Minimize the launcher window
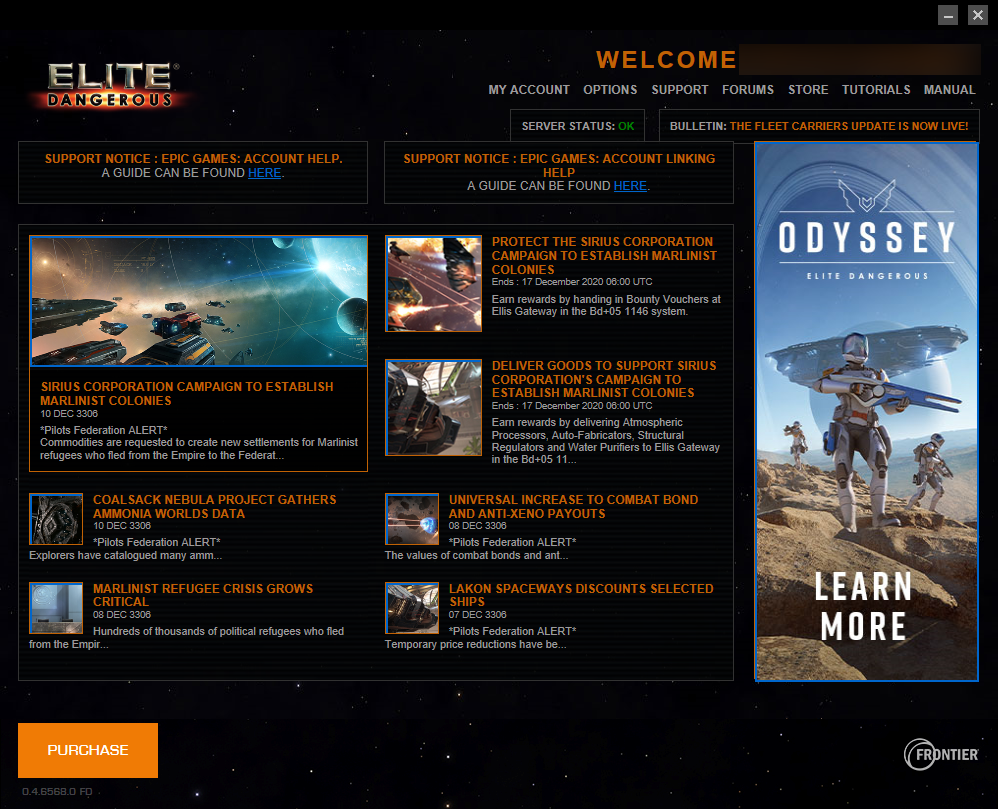The height and width of the screenshot is (809, 998). pyautogui.click(x=948, y=15)
